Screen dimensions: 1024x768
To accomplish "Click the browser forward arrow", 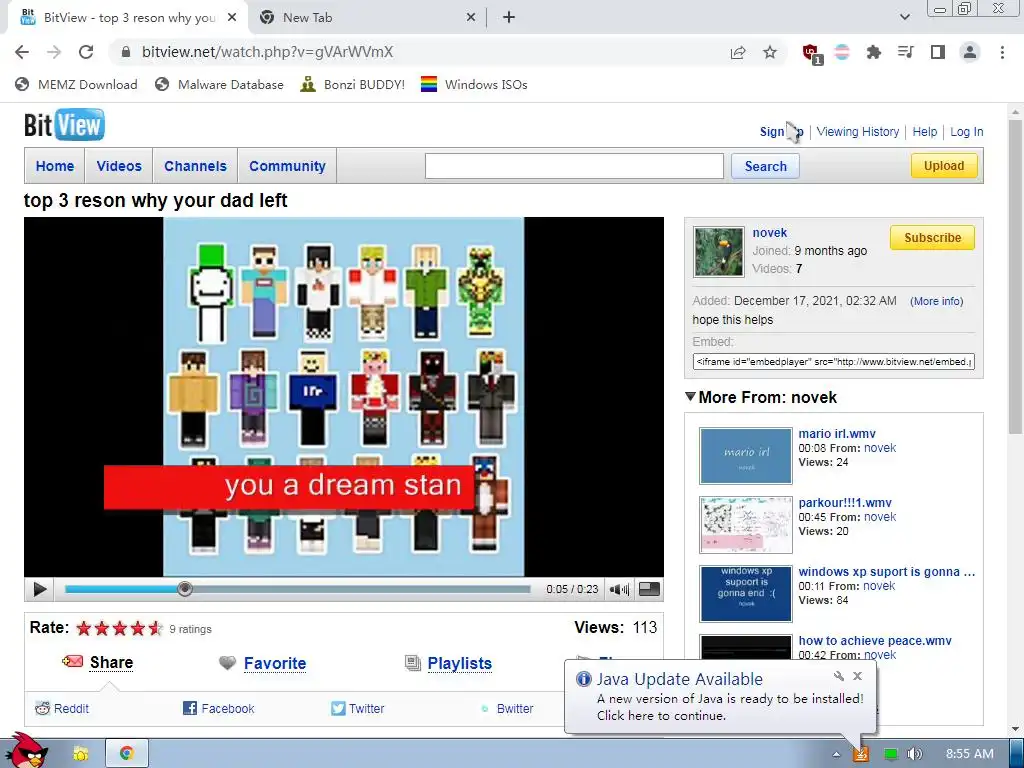I will click(x=54, y=52).
